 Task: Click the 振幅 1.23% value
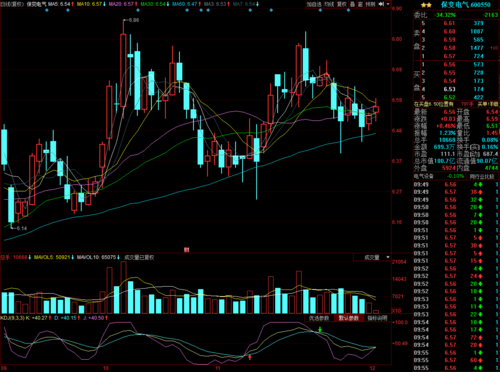[x=447, y=133]
